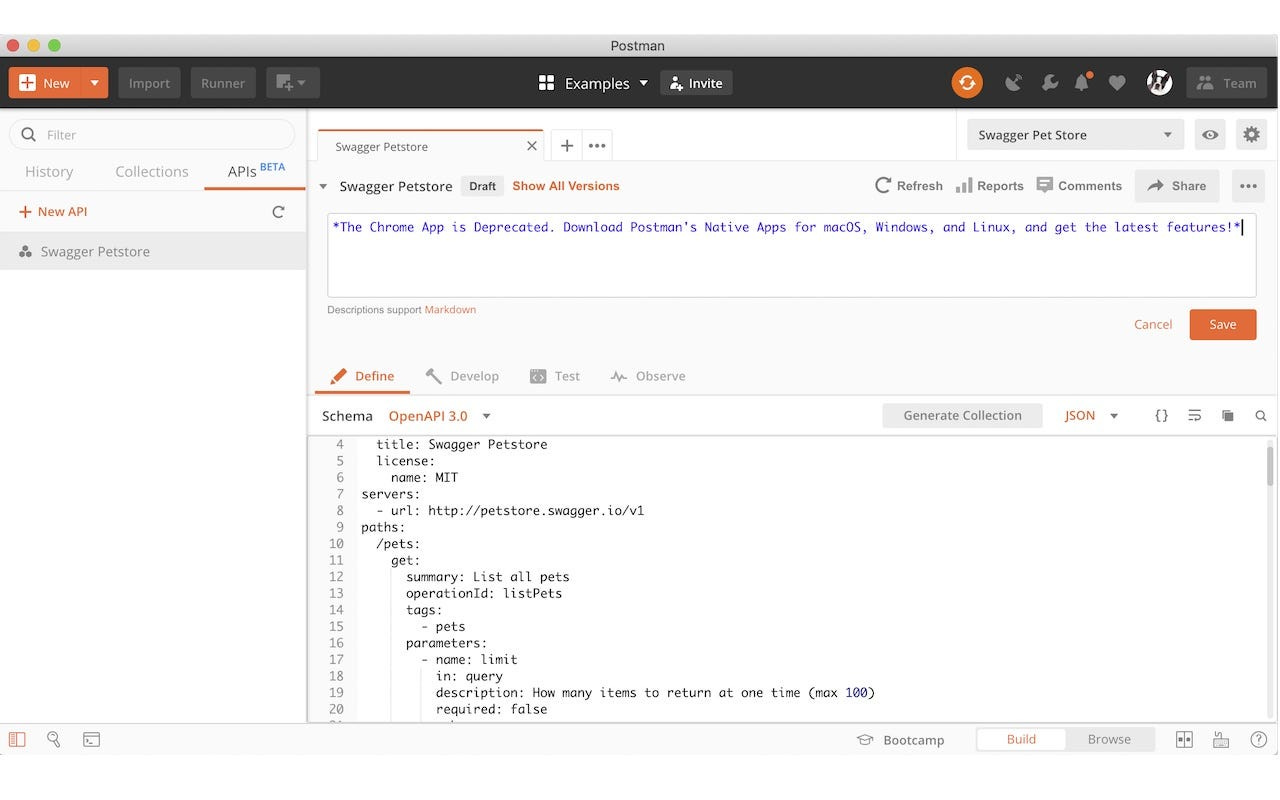The image size is (1280, 800).
Task: Toggle the sidebar using the status bar icon
Action: tap(17, 739)
